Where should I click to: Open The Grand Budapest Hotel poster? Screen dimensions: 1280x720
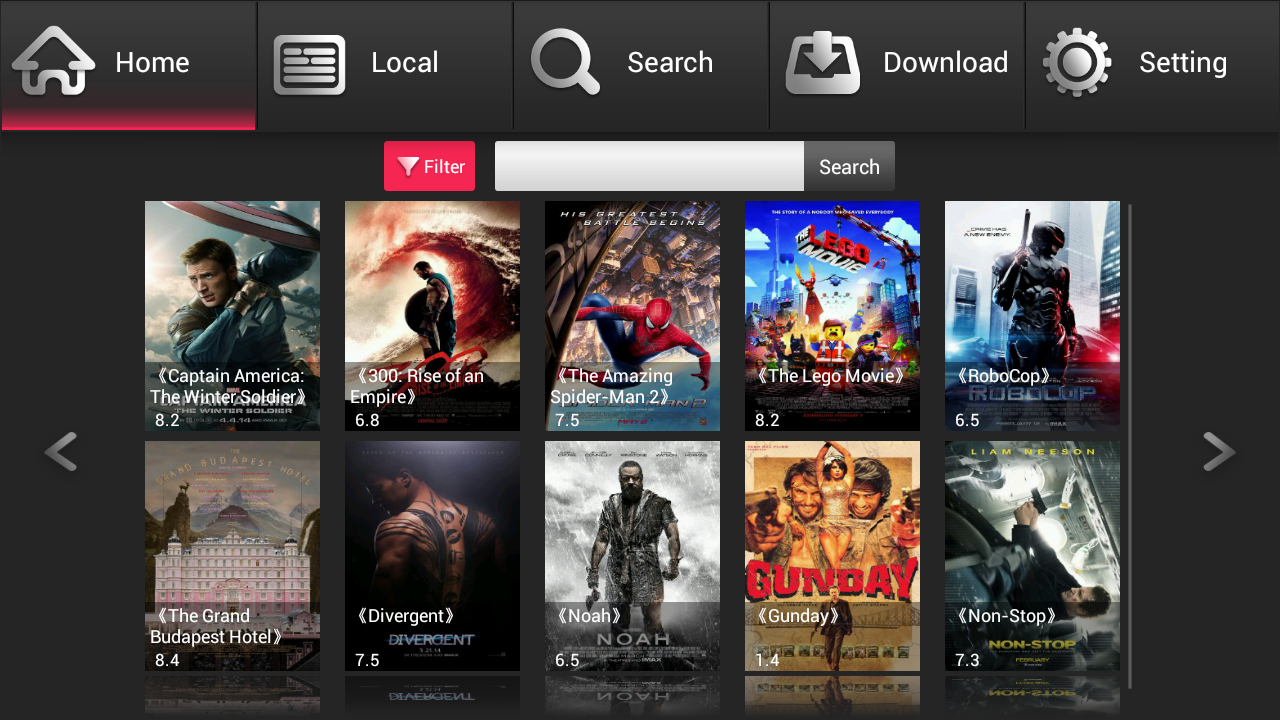coord(232,556)
